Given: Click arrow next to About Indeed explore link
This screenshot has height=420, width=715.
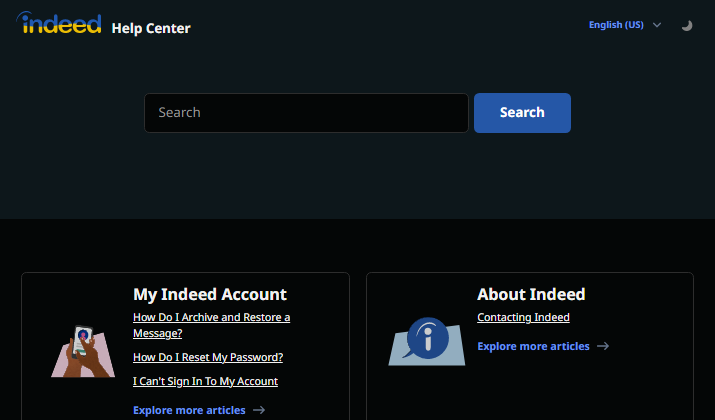Looking at the screenshot, I should (603, 347).
